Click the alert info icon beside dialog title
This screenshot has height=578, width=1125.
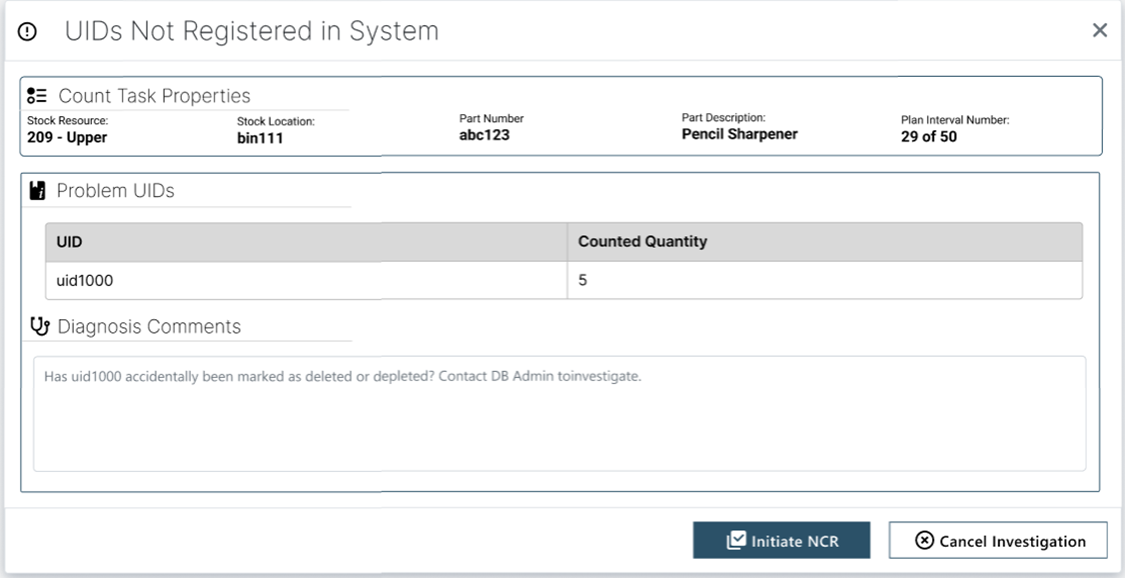[x=29, y=31]
